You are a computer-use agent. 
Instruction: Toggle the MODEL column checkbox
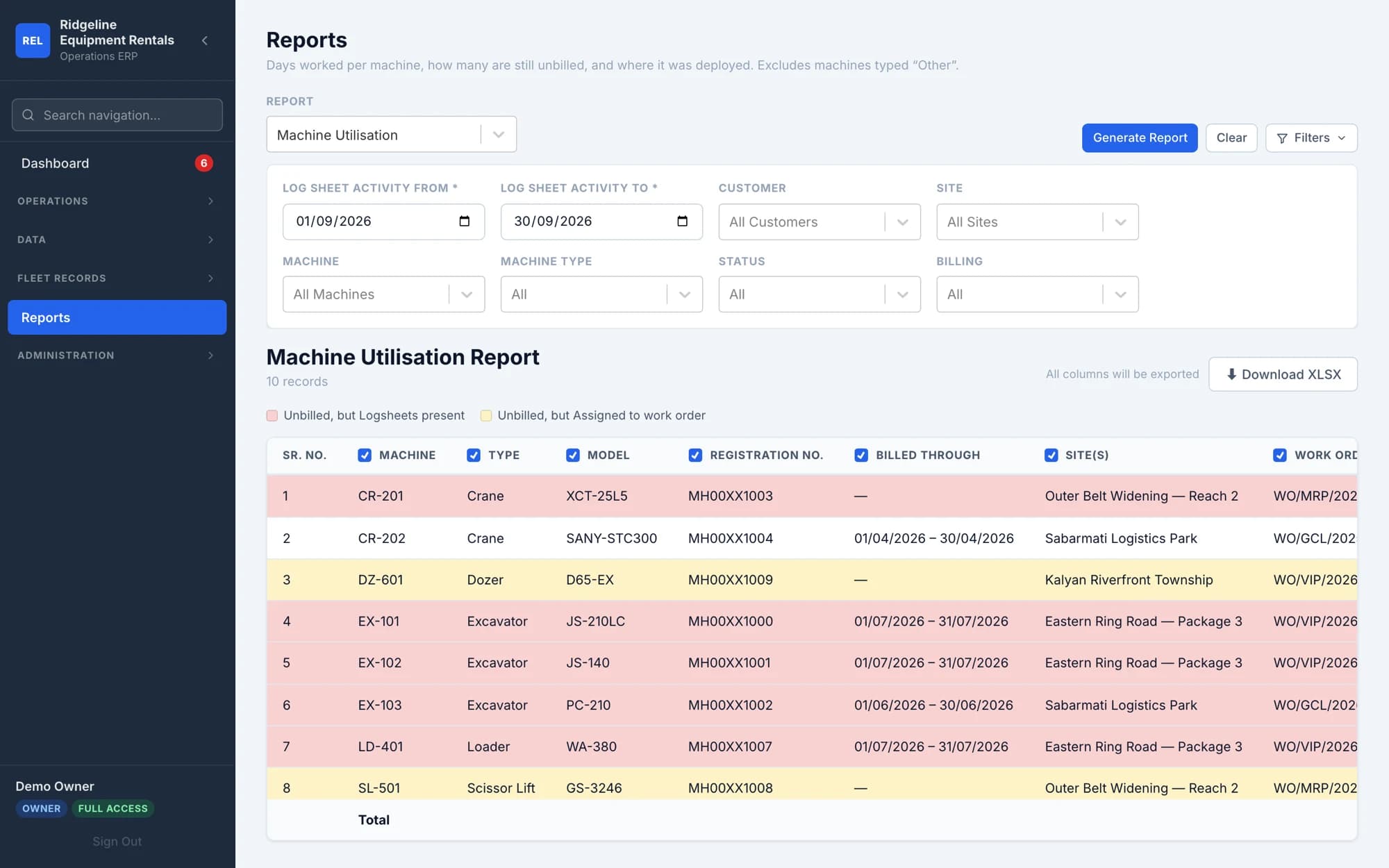pyautogui.click(x=573, y=456)
